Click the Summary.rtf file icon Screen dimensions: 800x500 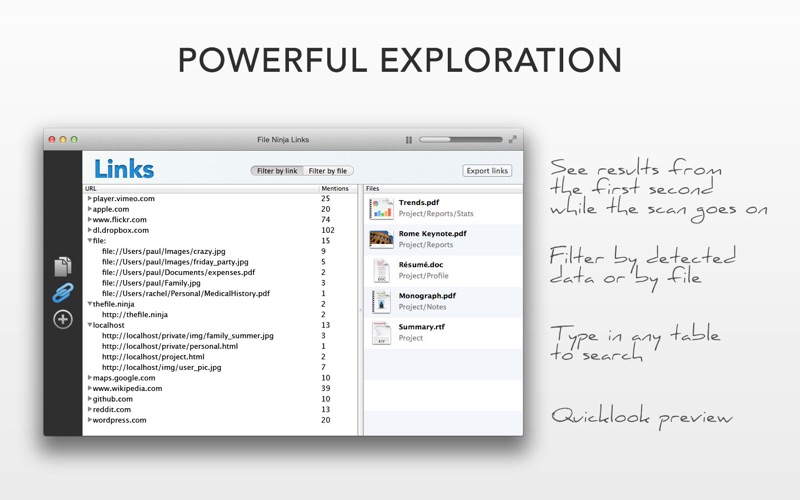coord(381,332)
